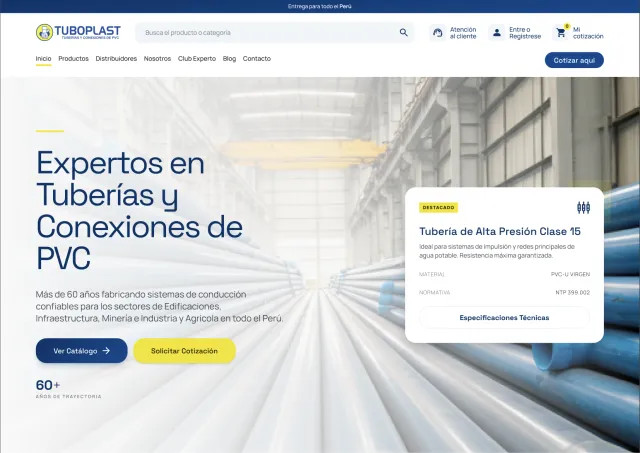Screen dimensions: 640x453
Task: Click the search magnifier icon
Action: pos(403,33)
